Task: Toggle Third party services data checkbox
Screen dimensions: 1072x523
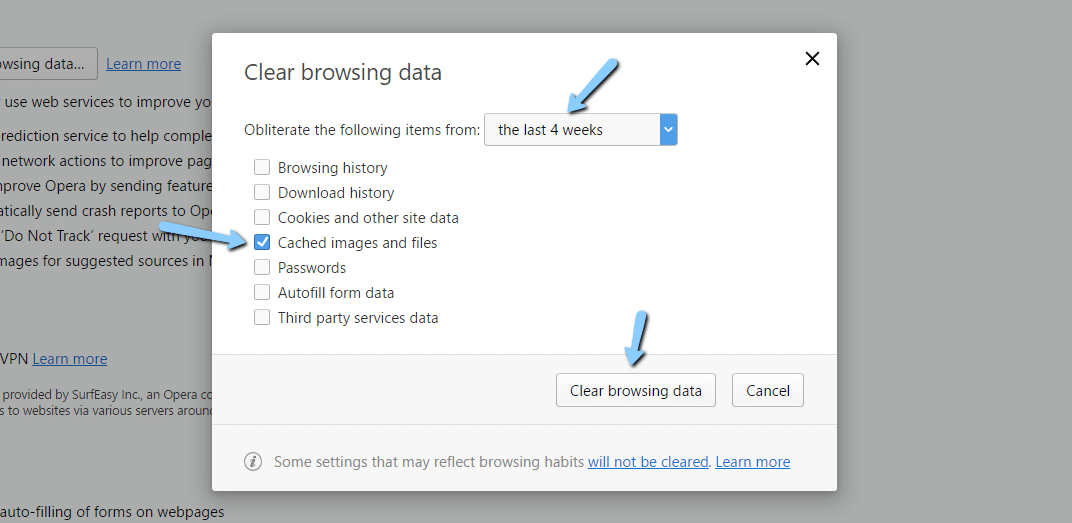Action: click(262, 318)
